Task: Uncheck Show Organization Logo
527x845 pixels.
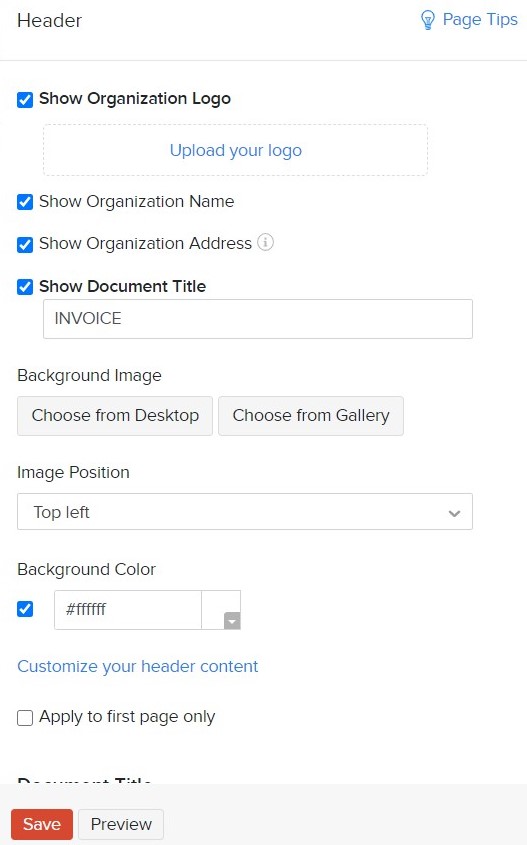Action: 25,100
